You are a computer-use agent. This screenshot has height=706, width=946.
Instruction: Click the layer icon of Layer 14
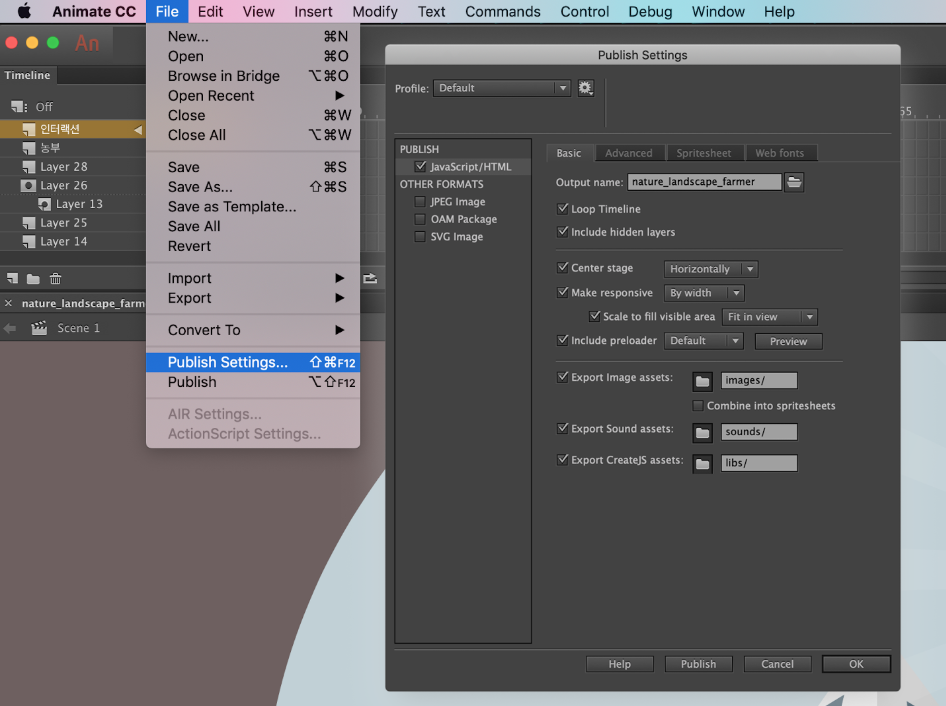click(x=28, y=241)
